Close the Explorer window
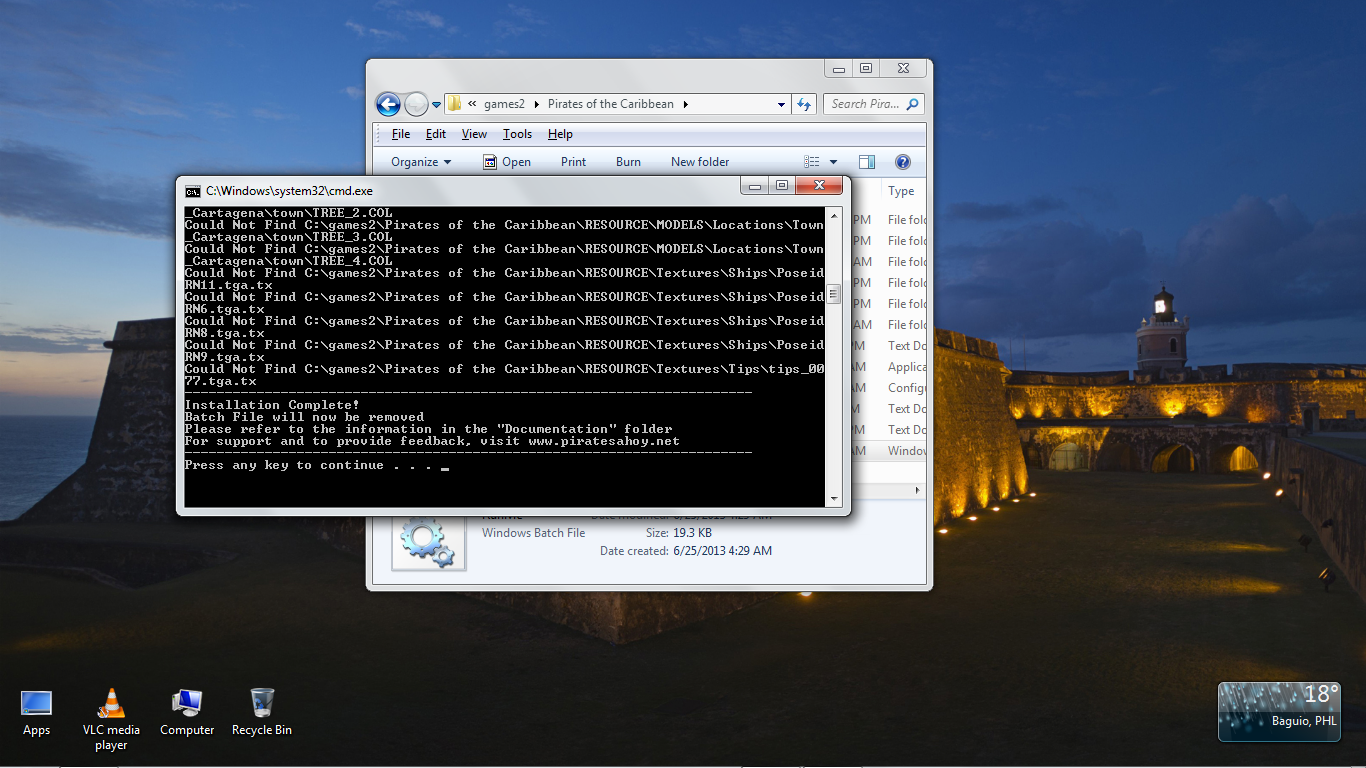Image resolution: width=1366 pixels, height=768 pixels. pos(902,69)
